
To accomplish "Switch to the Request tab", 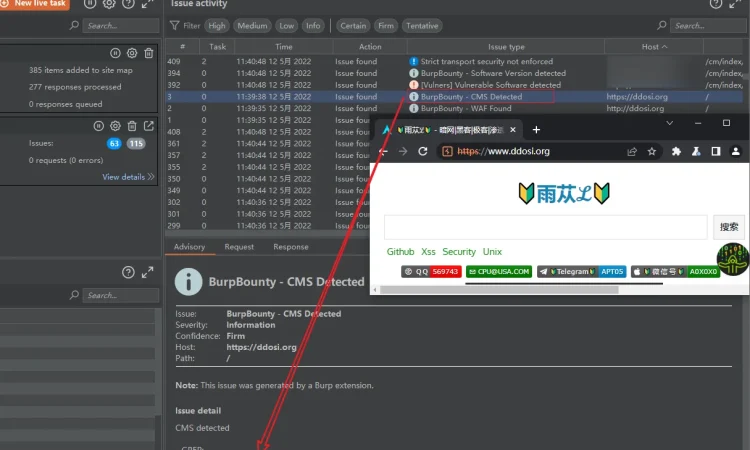I will pyautogui.click(x=239, y=247).
